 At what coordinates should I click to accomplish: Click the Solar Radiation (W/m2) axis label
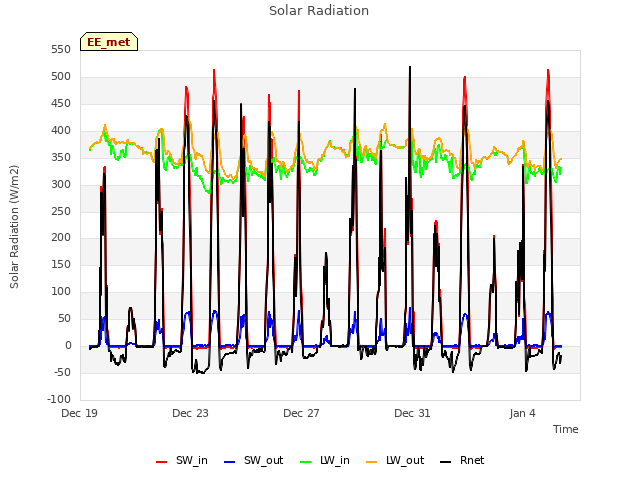point(14,227)
